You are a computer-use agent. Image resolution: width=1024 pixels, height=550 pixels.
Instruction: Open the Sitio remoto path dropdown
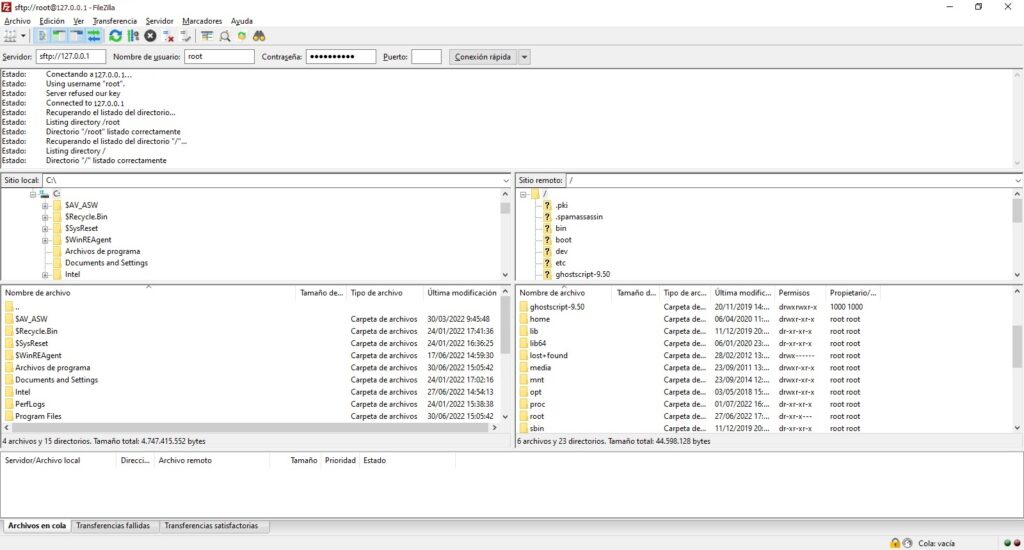point(1017,180)
